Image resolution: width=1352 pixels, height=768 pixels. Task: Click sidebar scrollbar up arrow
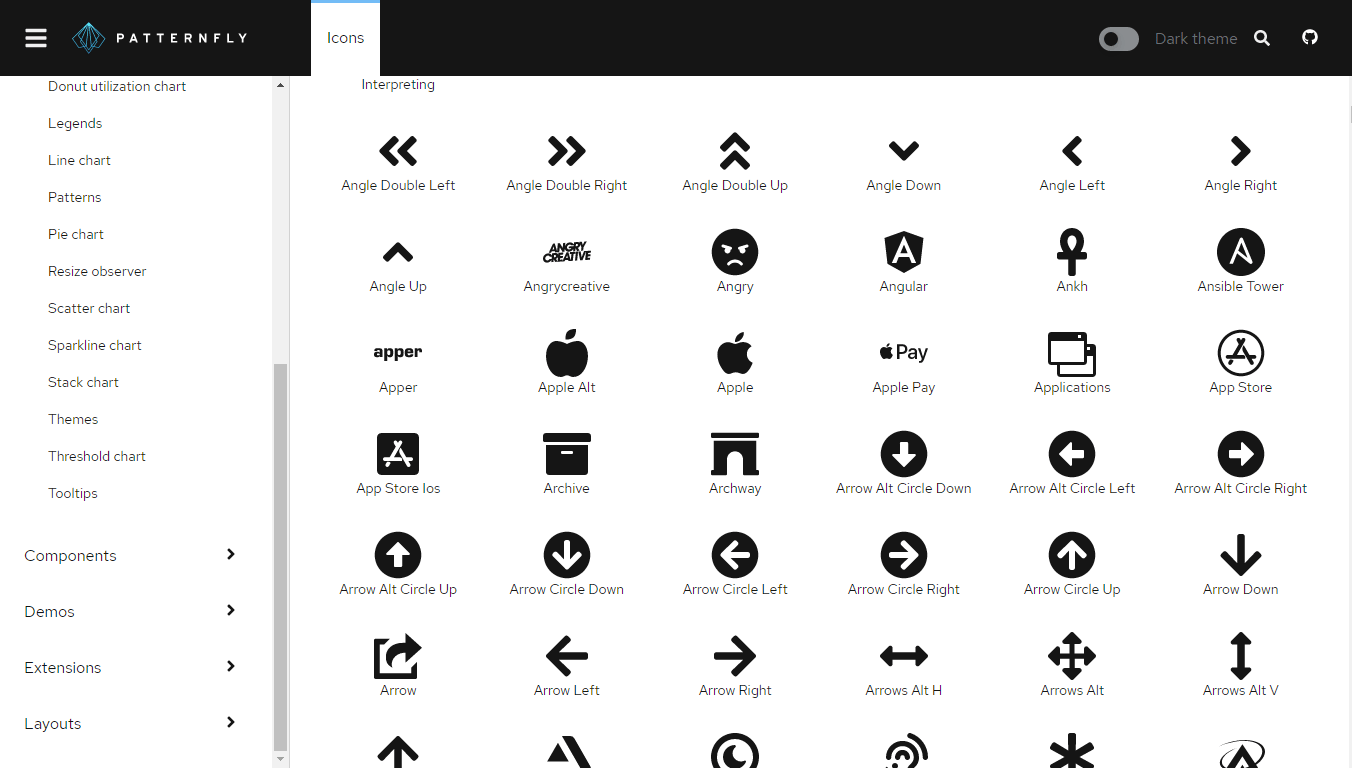point(280,85)
